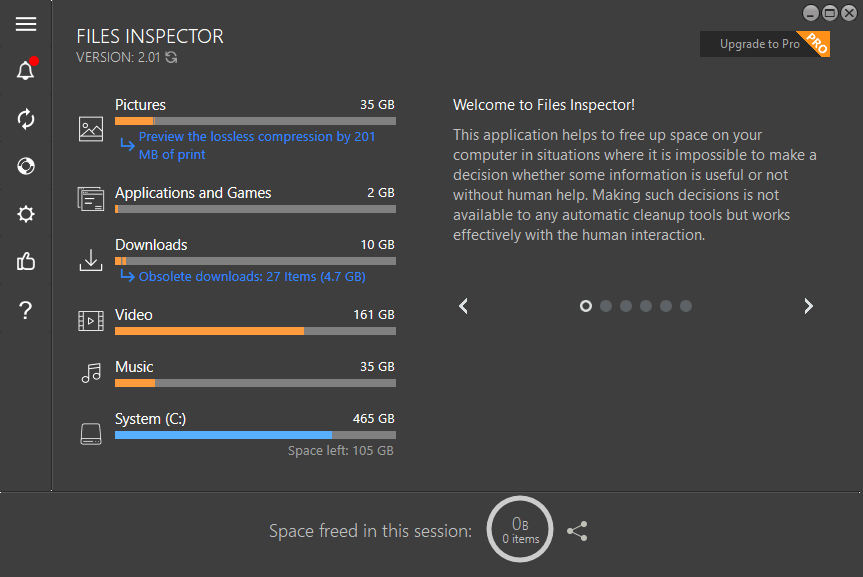Viewport: 863px width, 577px height.
Task: Click the thumbs-up sidebar icon
Action: pos(26,262)
